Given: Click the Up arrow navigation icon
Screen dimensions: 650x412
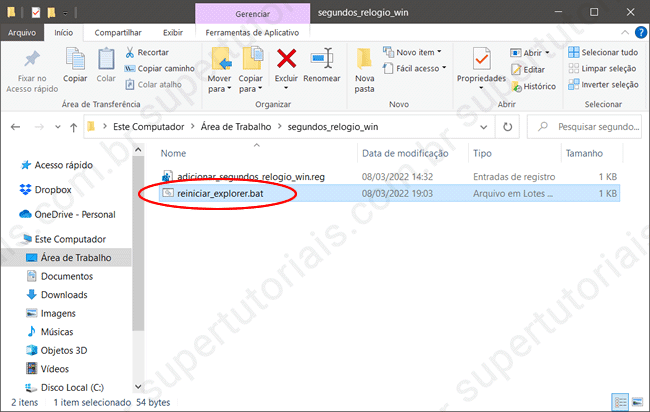Looking at the screenshot, I should (74, 127).
